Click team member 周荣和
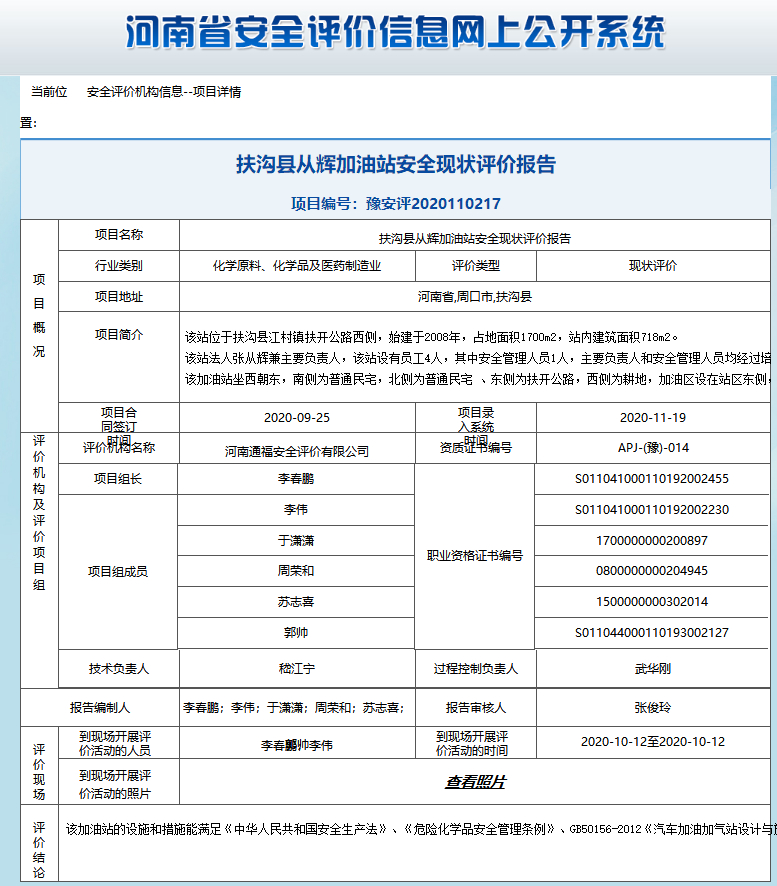The height and width of the screenshot is (886, 777). click(296, 571)
